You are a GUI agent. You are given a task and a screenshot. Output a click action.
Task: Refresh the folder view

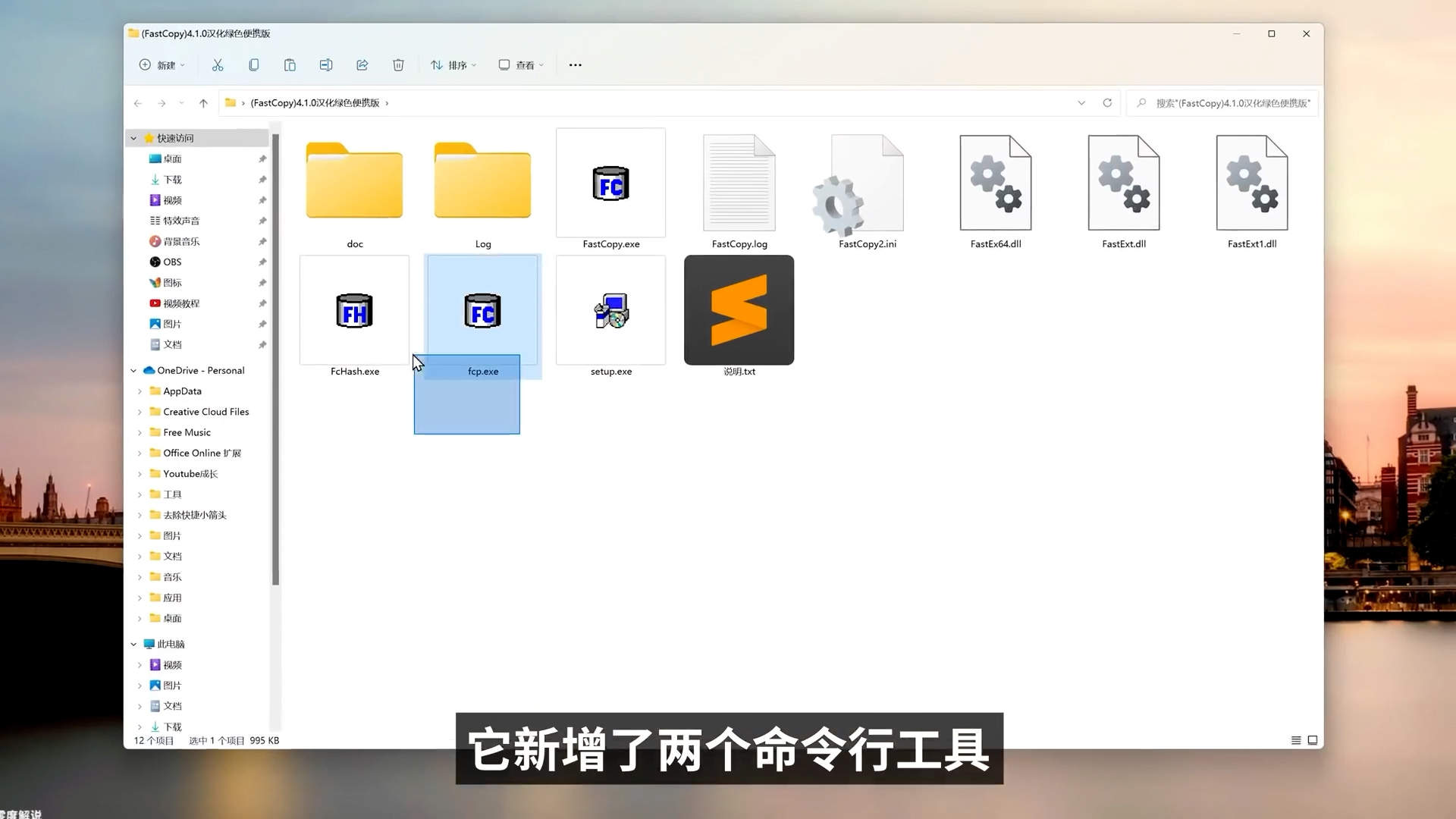click(1107, 103)
